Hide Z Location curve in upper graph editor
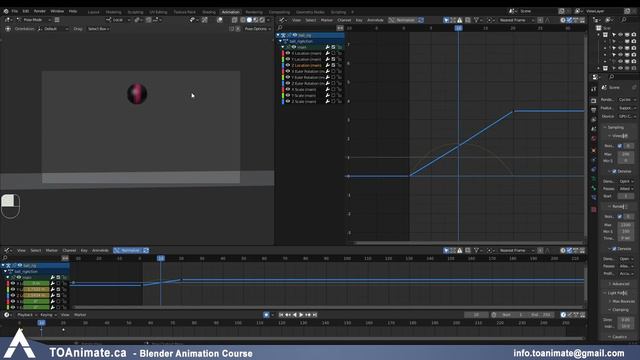 point(288,65)
